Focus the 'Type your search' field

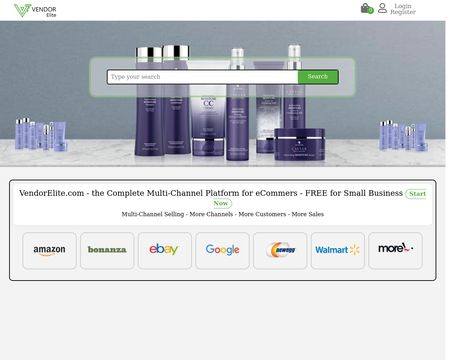point(203,77)
